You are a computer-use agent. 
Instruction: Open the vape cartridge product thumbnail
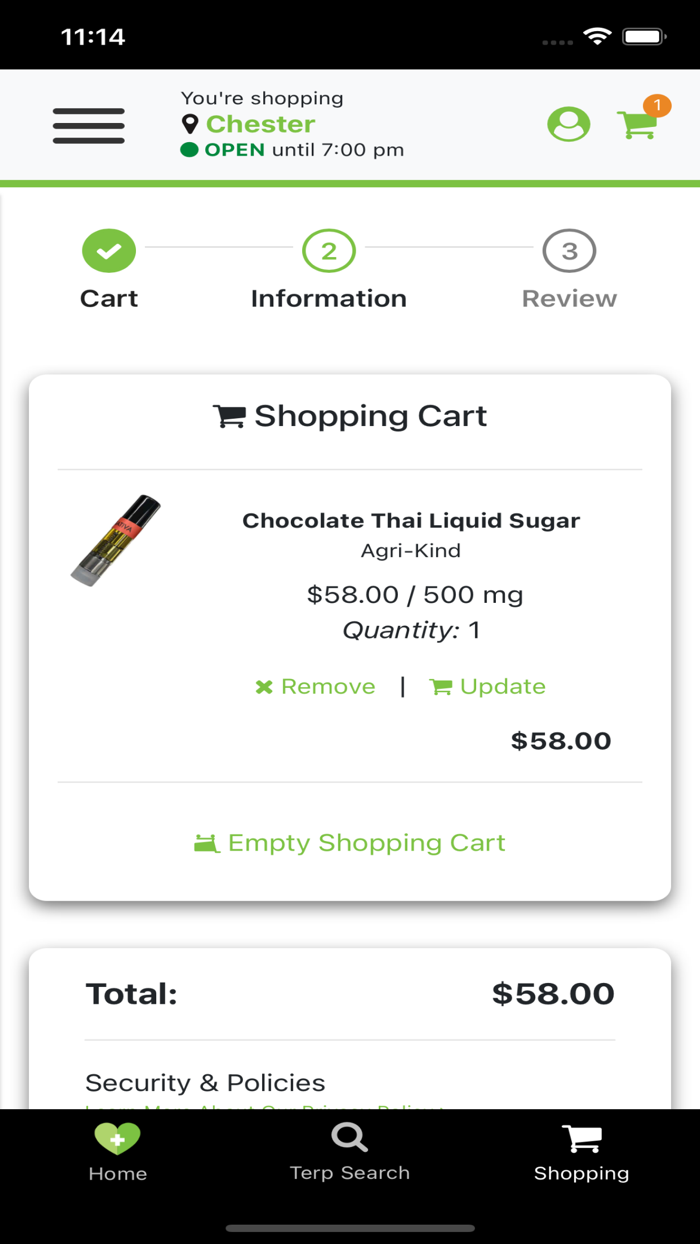116,540
